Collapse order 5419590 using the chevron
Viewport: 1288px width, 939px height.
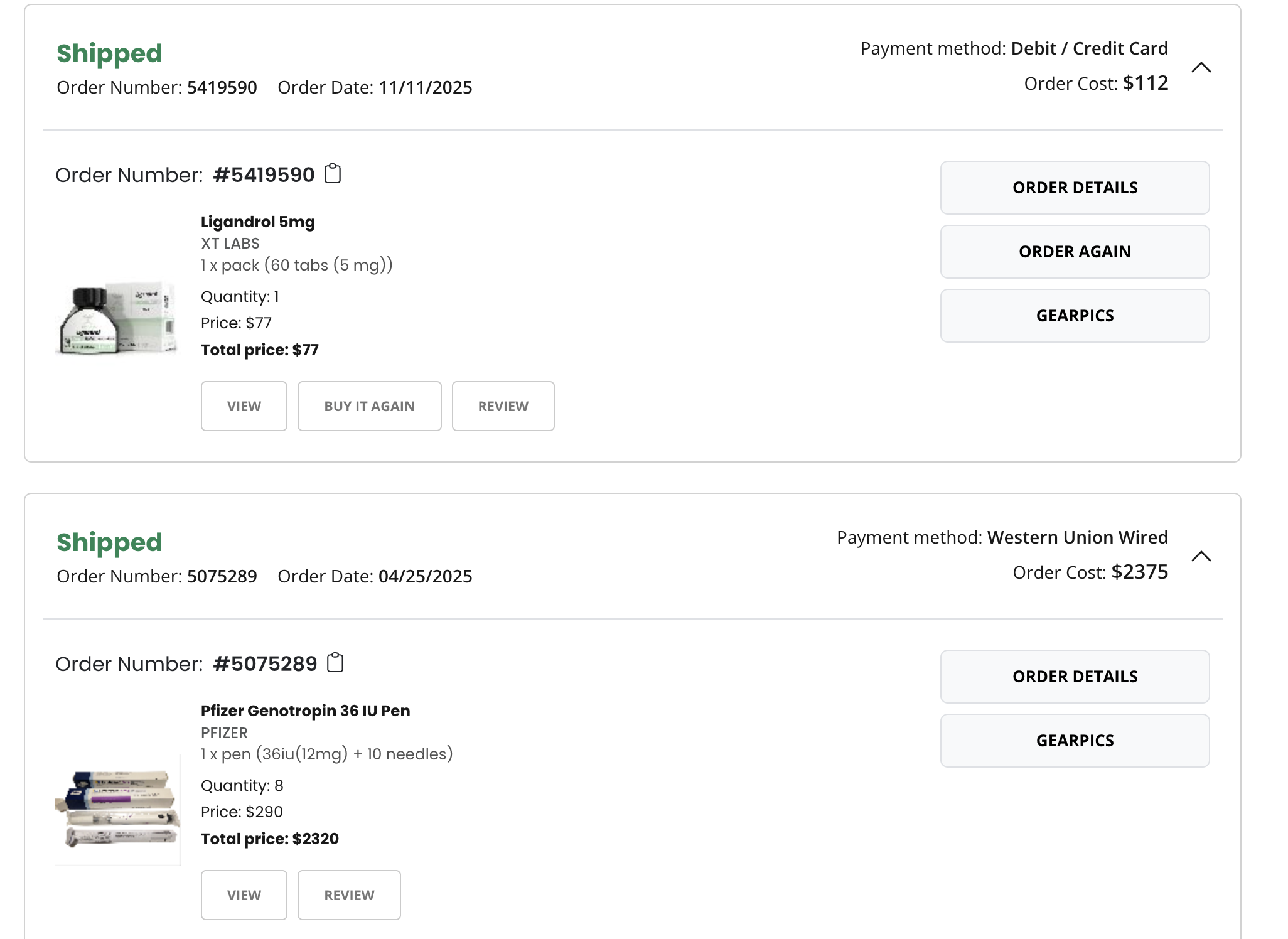coord(1201,67)
